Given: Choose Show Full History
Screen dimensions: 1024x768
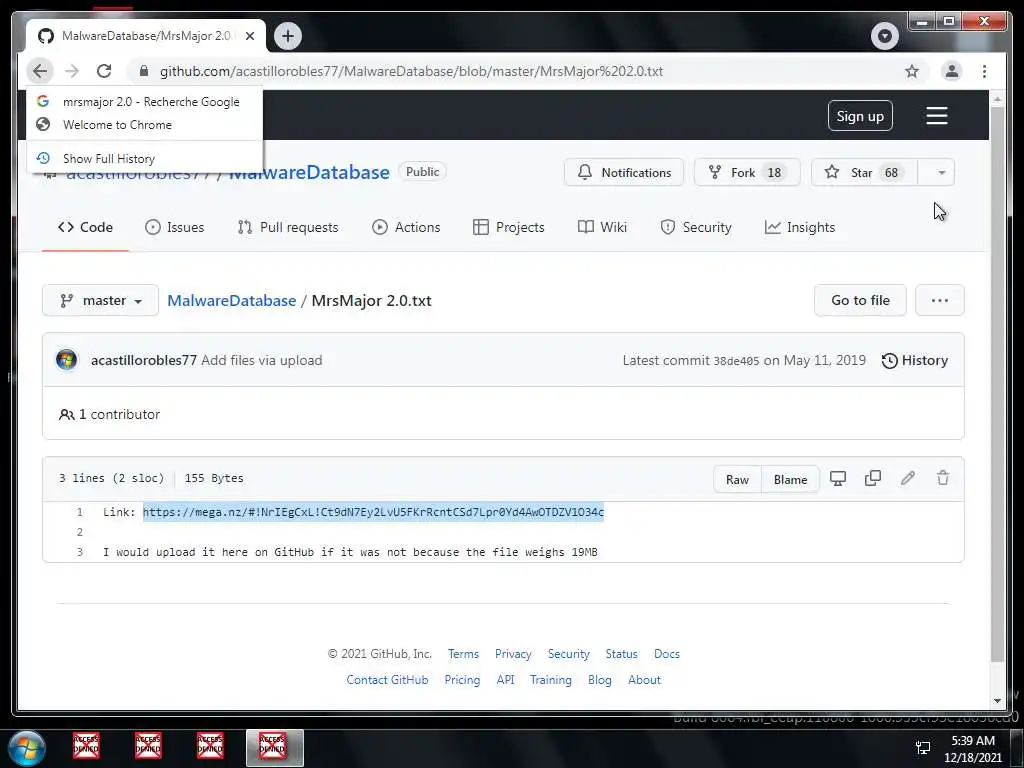Looking at the screenshot, I should tap(144, 159).
